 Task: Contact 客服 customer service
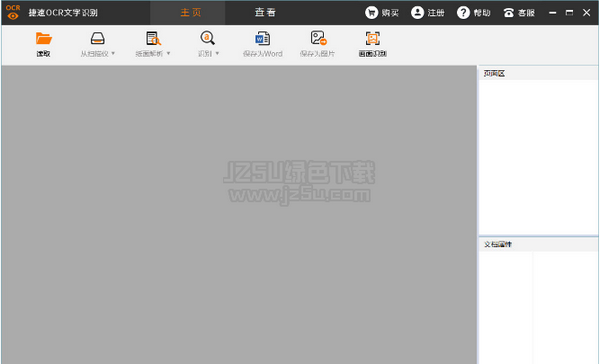pos(519,13)
